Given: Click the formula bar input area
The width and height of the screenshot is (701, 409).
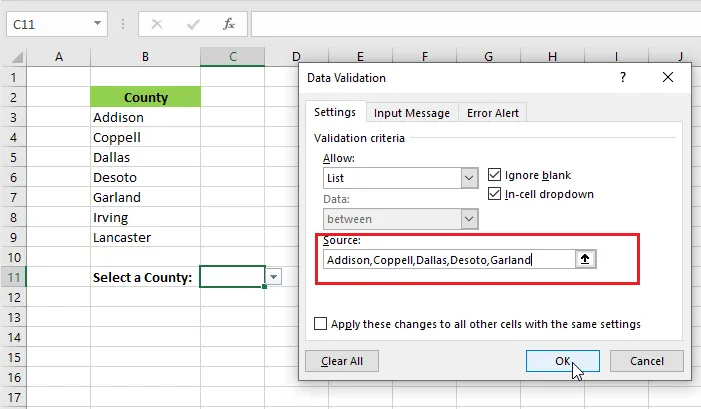Looking at the screenshot, I should click(x=476, y=24).
